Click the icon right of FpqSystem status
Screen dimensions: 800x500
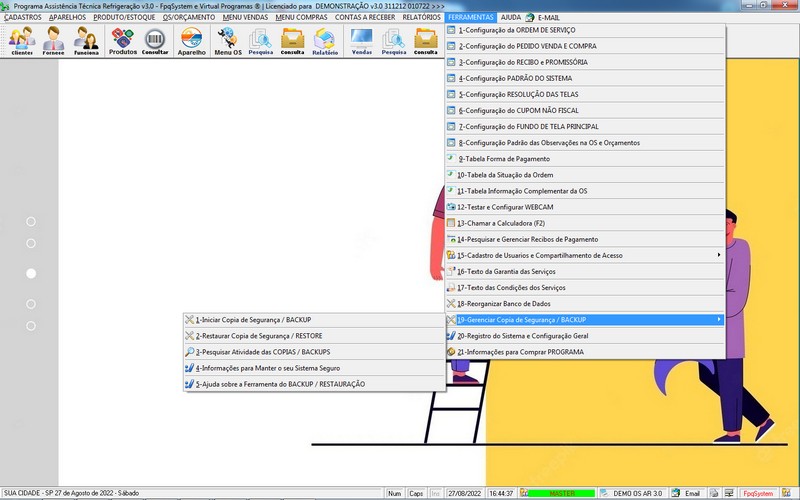tap(786, 493)
